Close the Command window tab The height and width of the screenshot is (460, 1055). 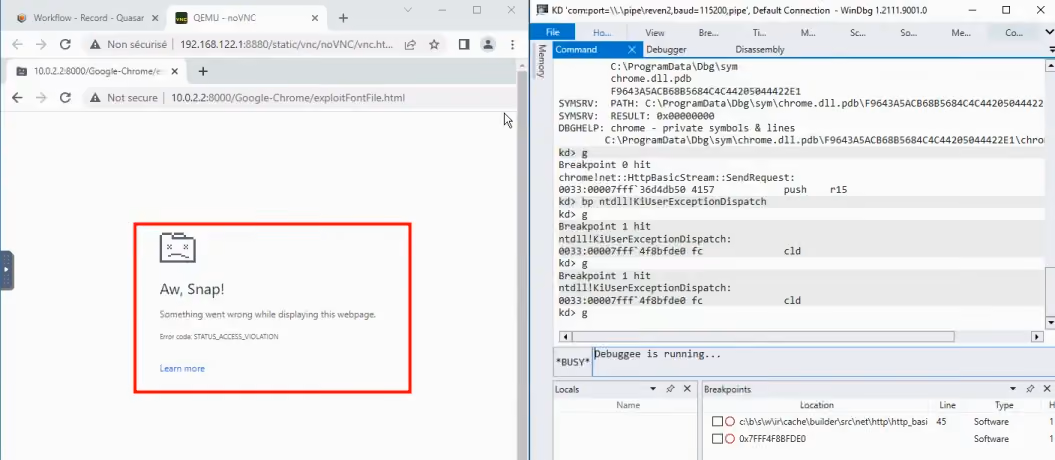(632, 49)
